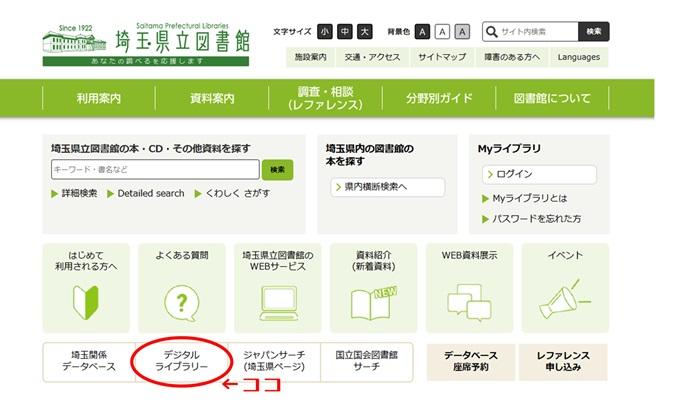Open the beginner's guide leaf icon tile
This screenshot has height=412, width=685.
tap(85, 281)
